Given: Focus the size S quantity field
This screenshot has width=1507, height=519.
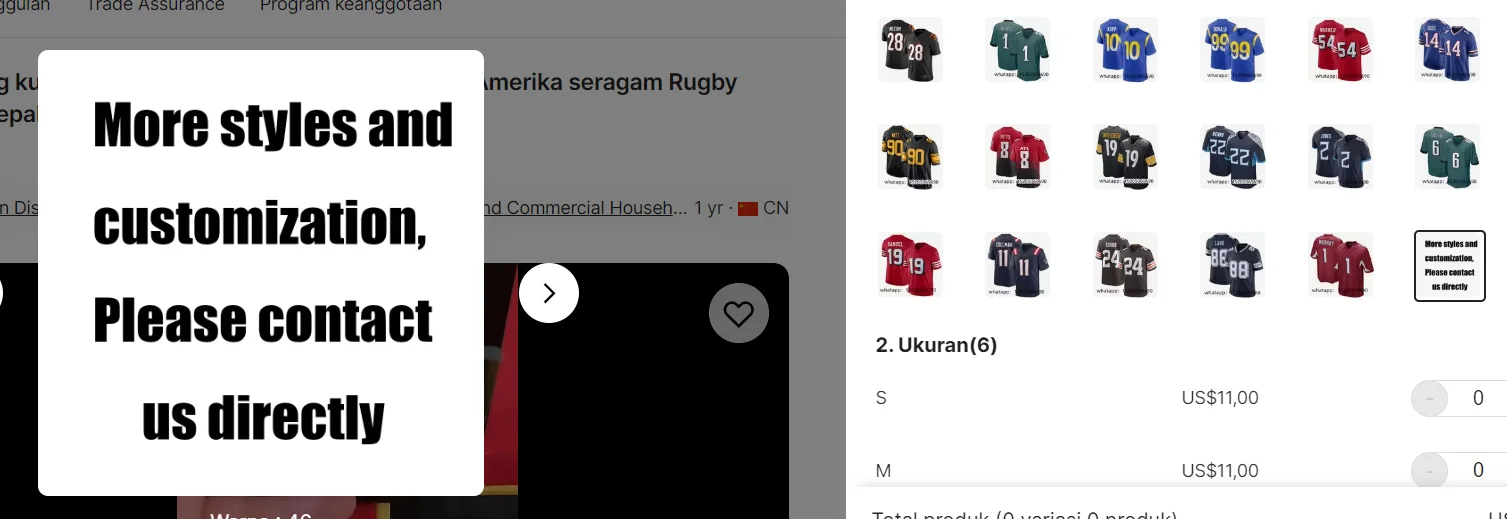Looking at the screenshot, I should click(x=1478, y=398).
